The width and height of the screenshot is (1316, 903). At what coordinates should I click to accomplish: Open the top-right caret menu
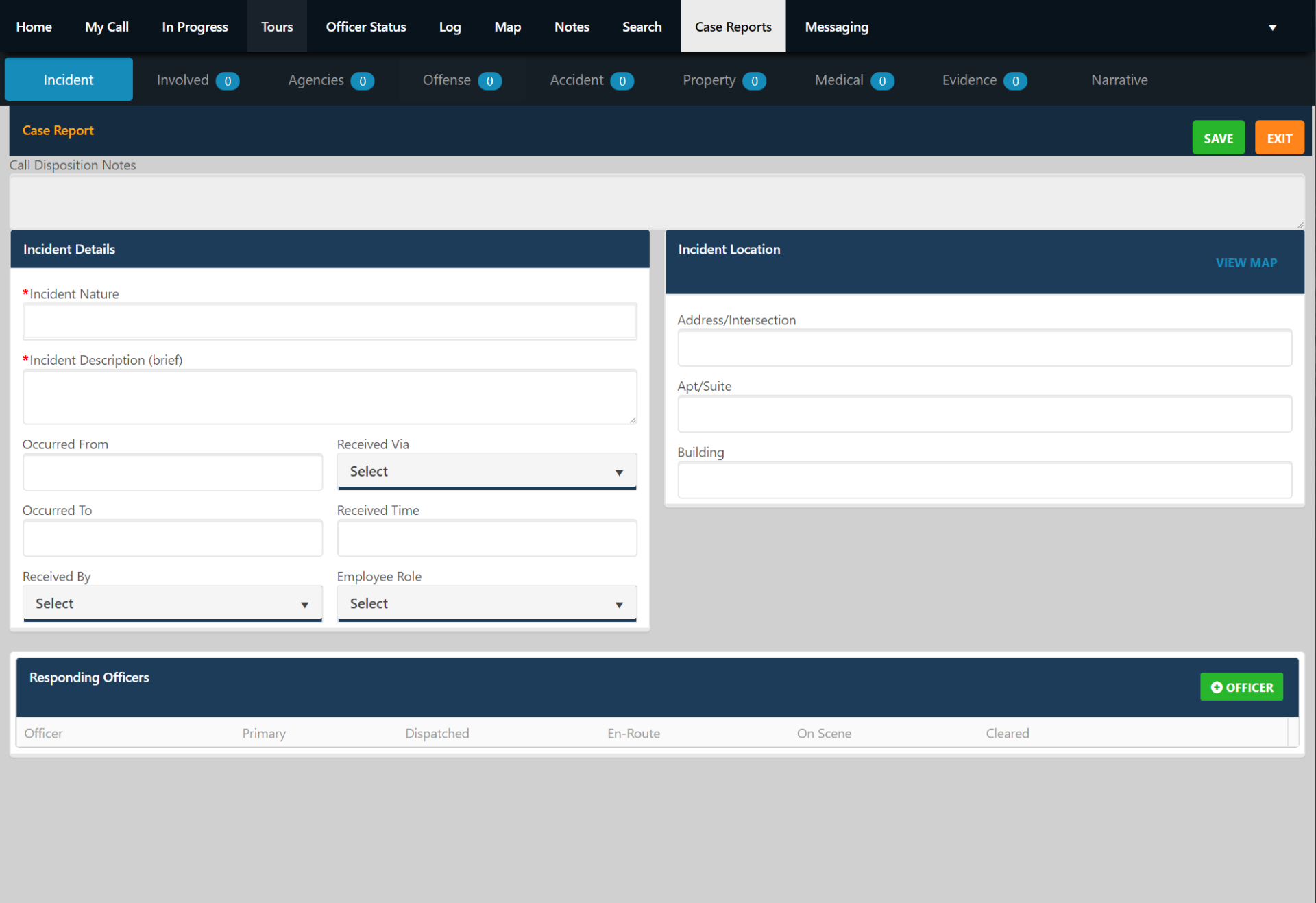(x=1272, y=27)
